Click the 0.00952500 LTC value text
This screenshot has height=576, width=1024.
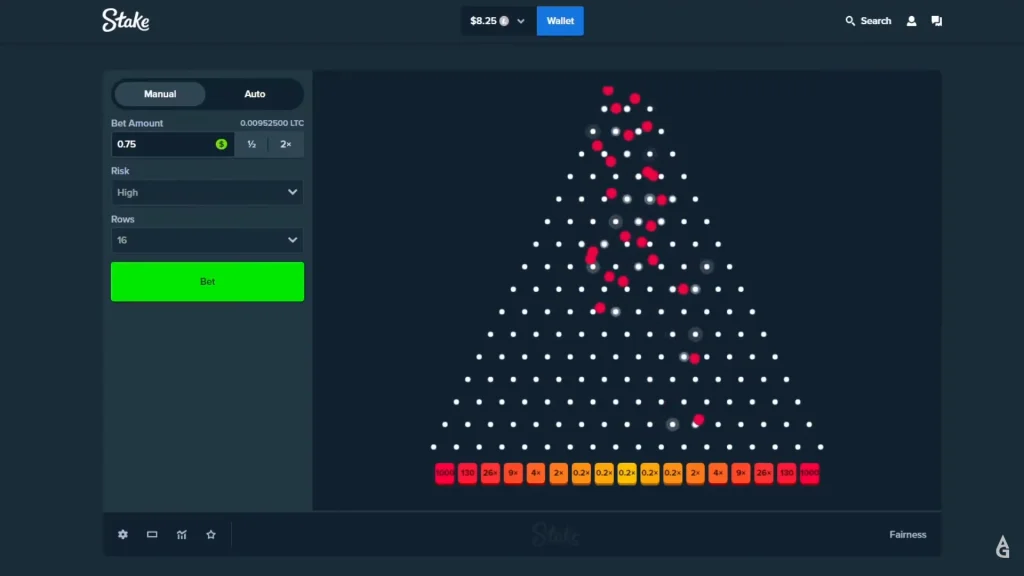[x=272, y=123]
